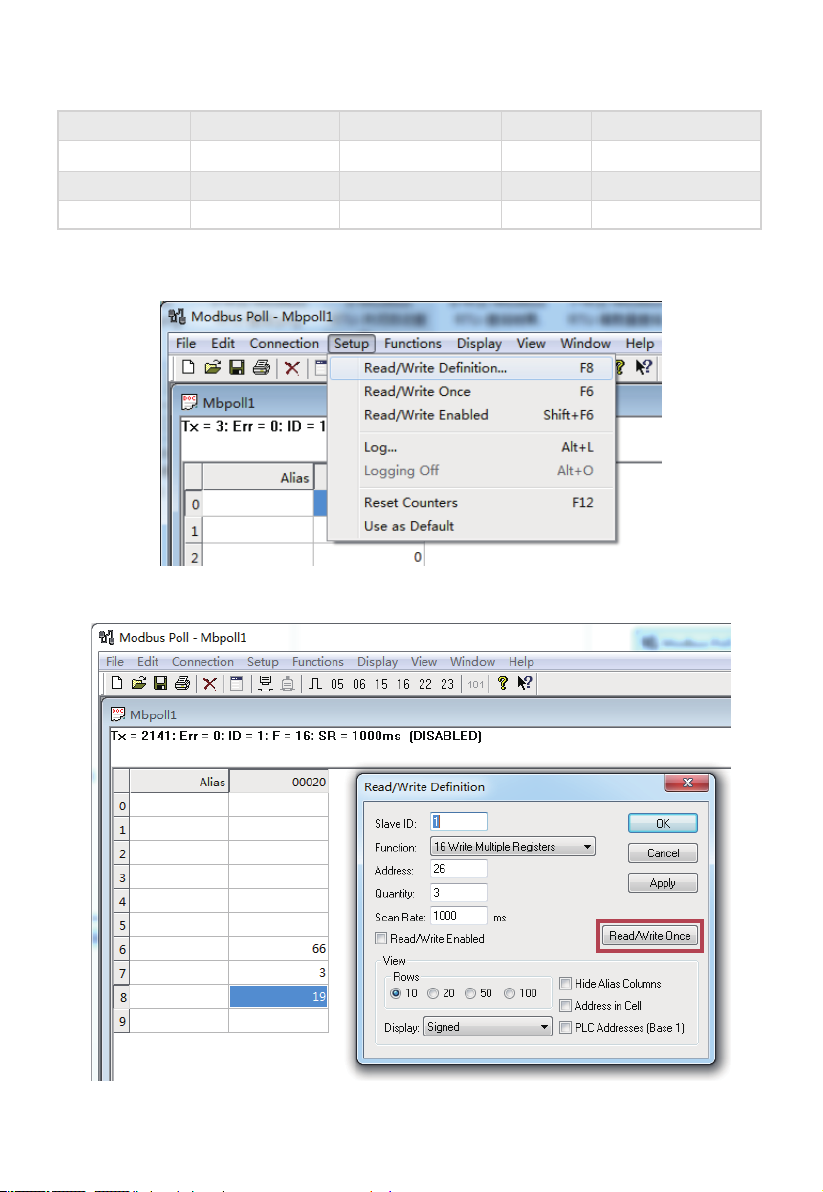
Task: Click Save disk icon in lower Modbus Poll toolbar
Action: (x=160, y=683)
